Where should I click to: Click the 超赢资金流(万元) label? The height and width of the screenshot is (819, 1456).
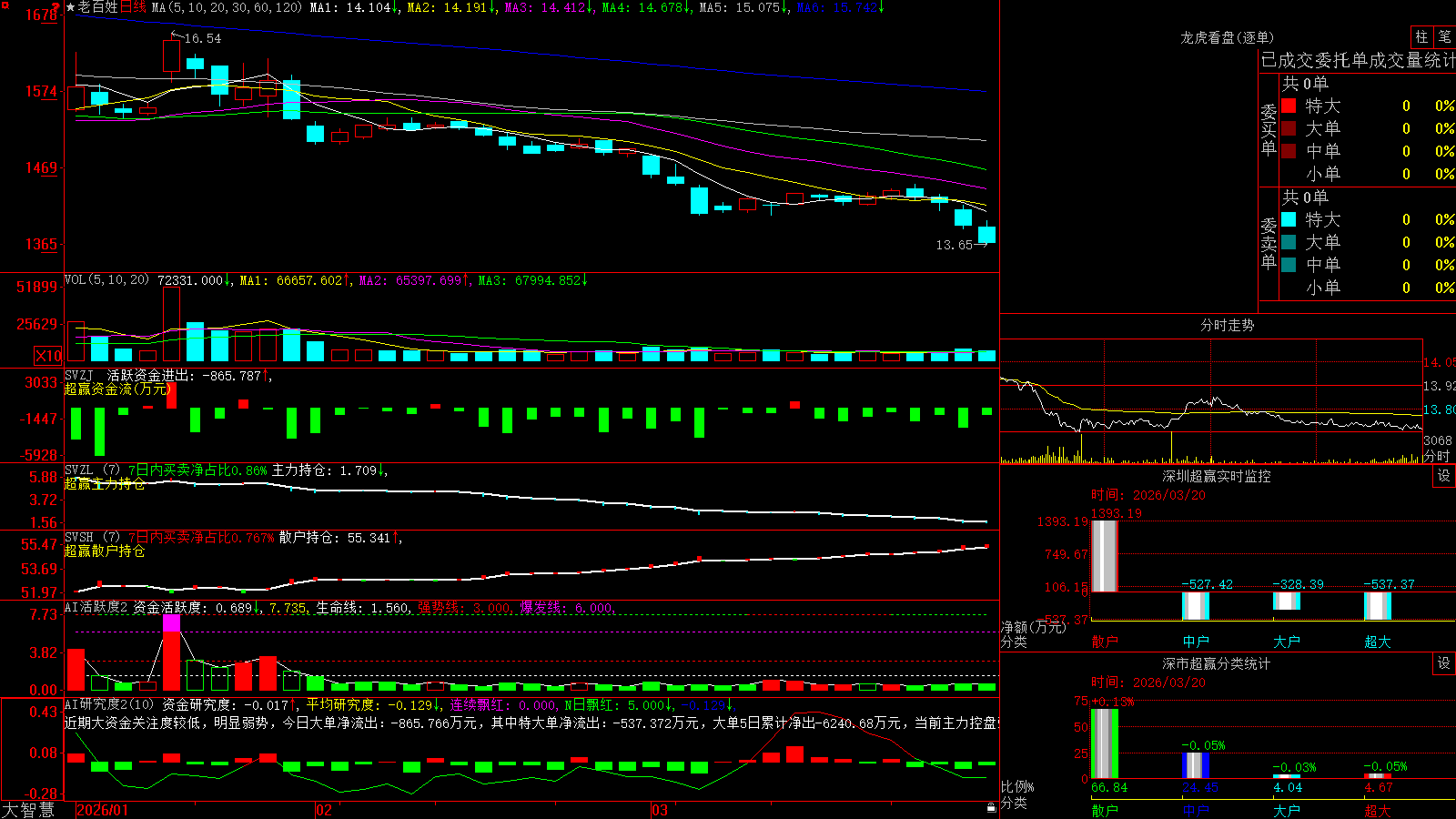pos(117,389)
